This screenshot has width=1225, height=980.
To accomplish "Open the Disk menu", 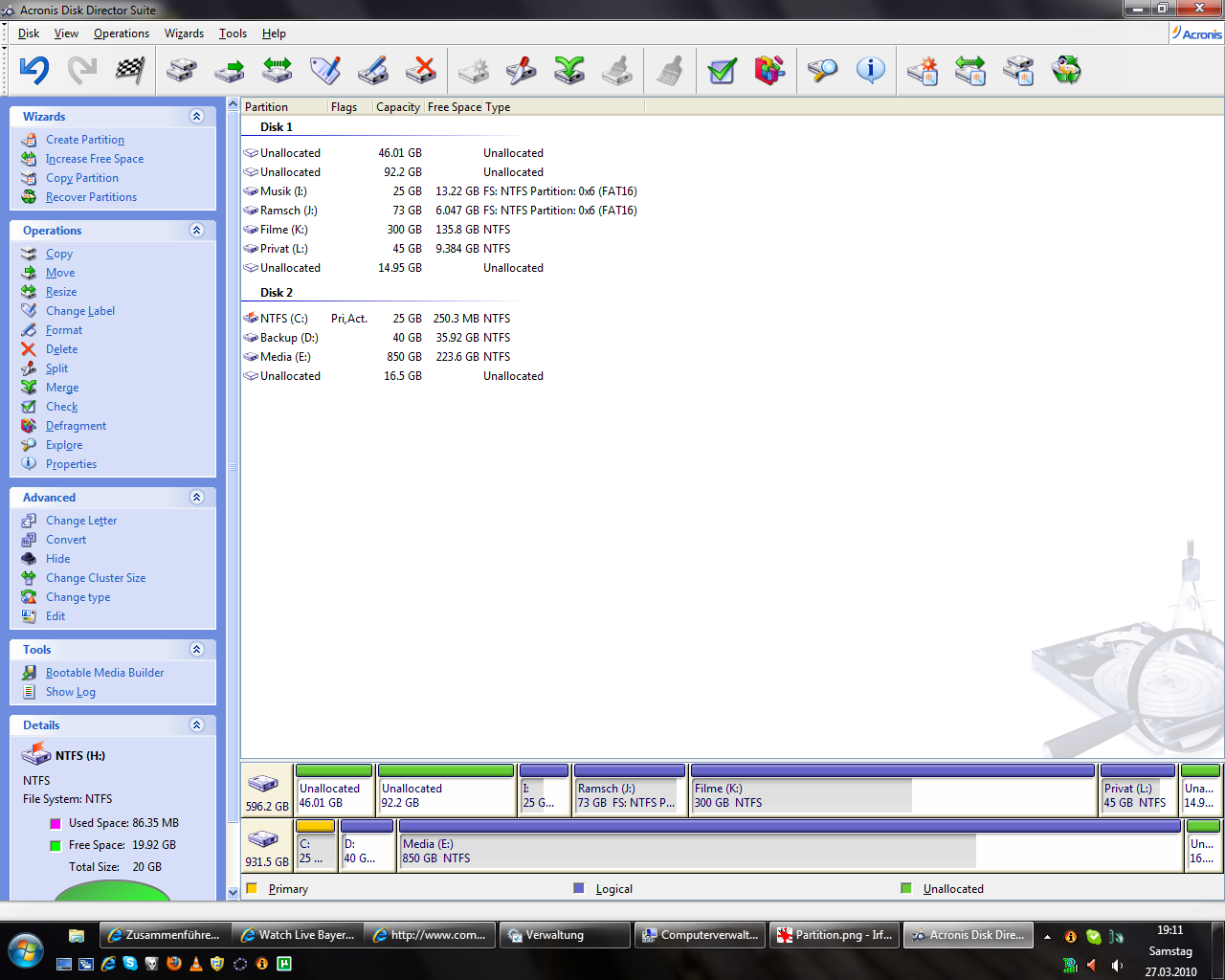I will 29,33.
